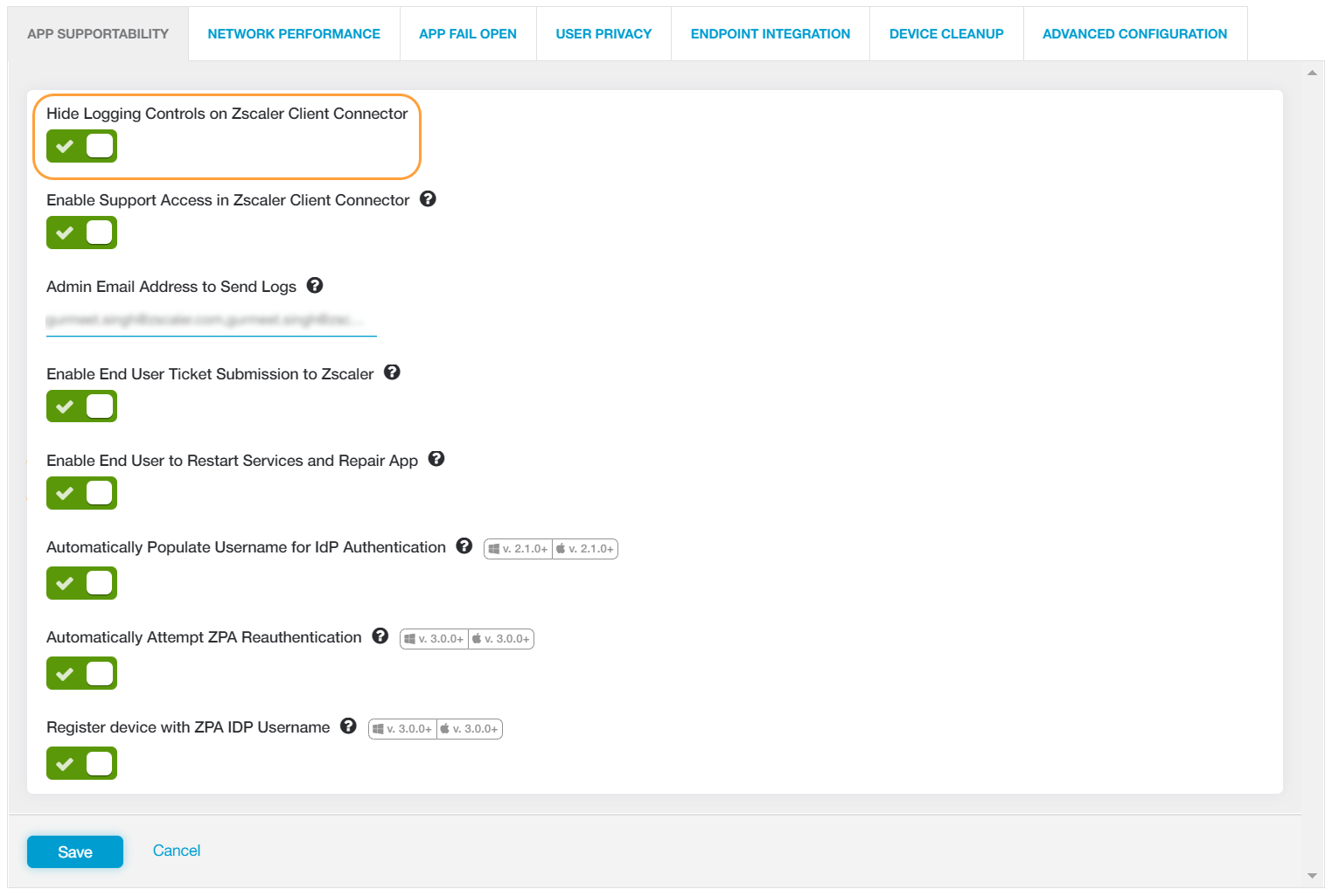This screenshot has height=896, width=1332.
Task: Click the help icon for Automatically Attempt ZPA Reauthentication
Action: coord(380,636)
